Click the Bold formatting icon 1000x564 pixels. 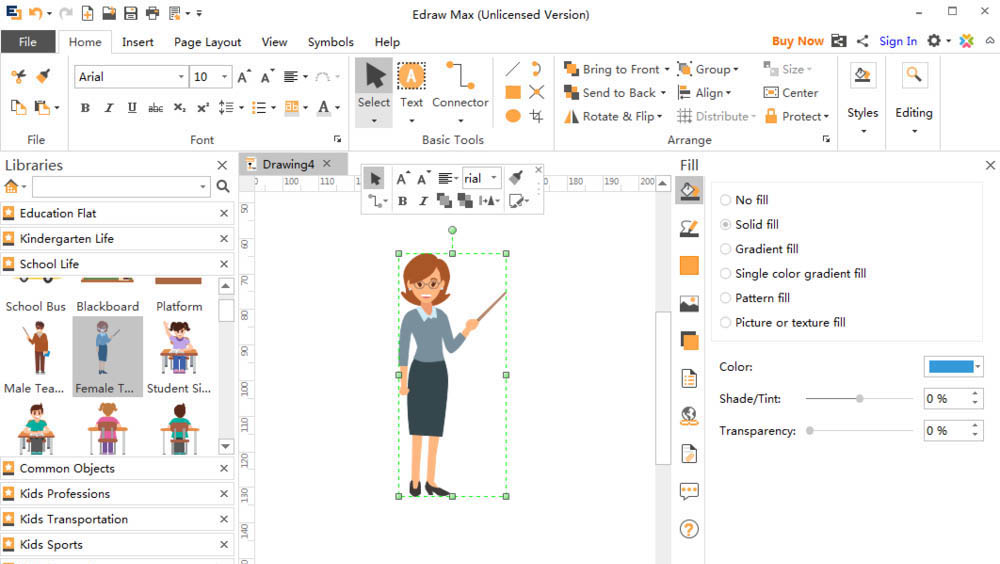tap(85, 108)
